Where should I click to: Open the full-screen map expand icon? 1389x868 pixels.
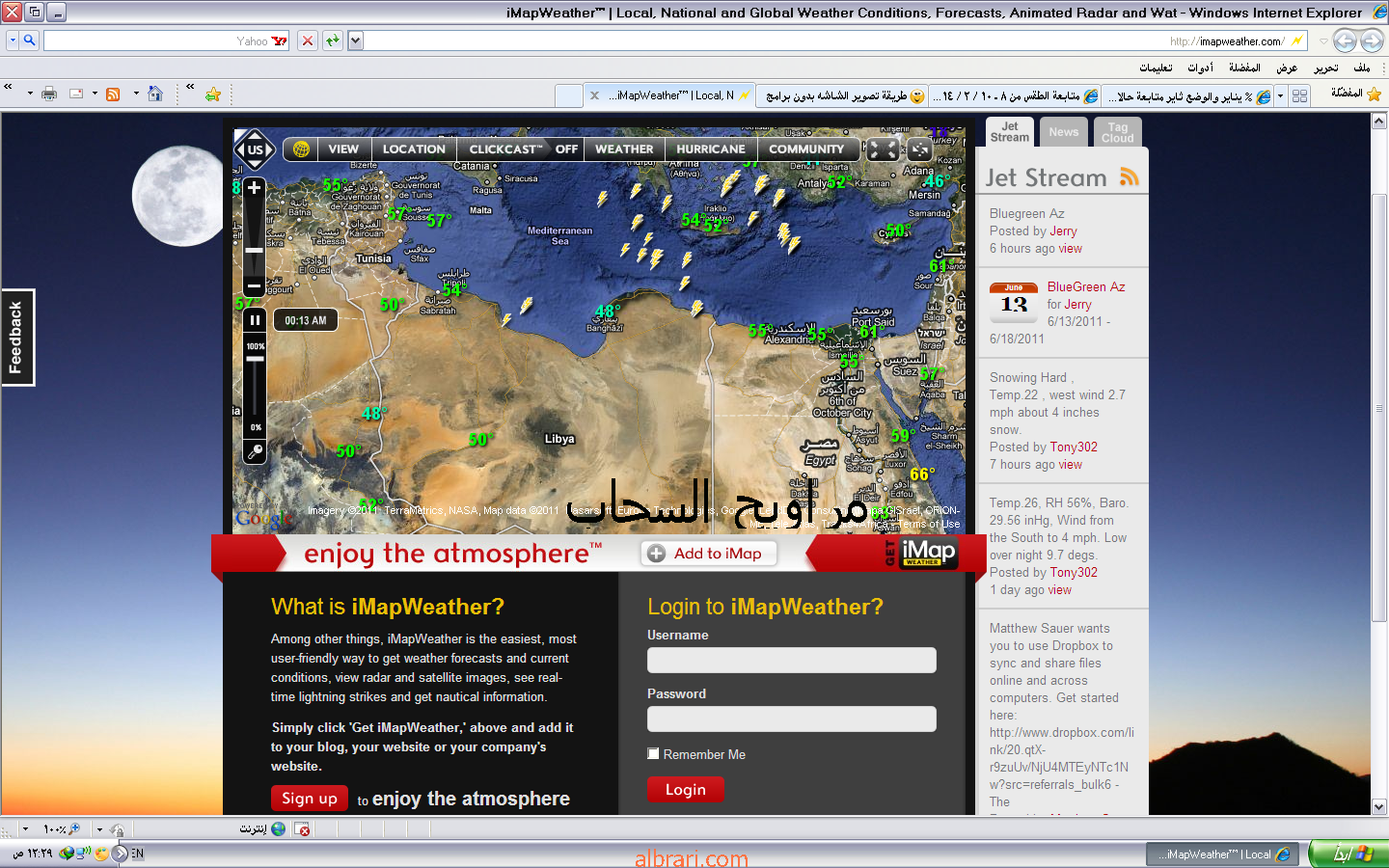(883, 149)
